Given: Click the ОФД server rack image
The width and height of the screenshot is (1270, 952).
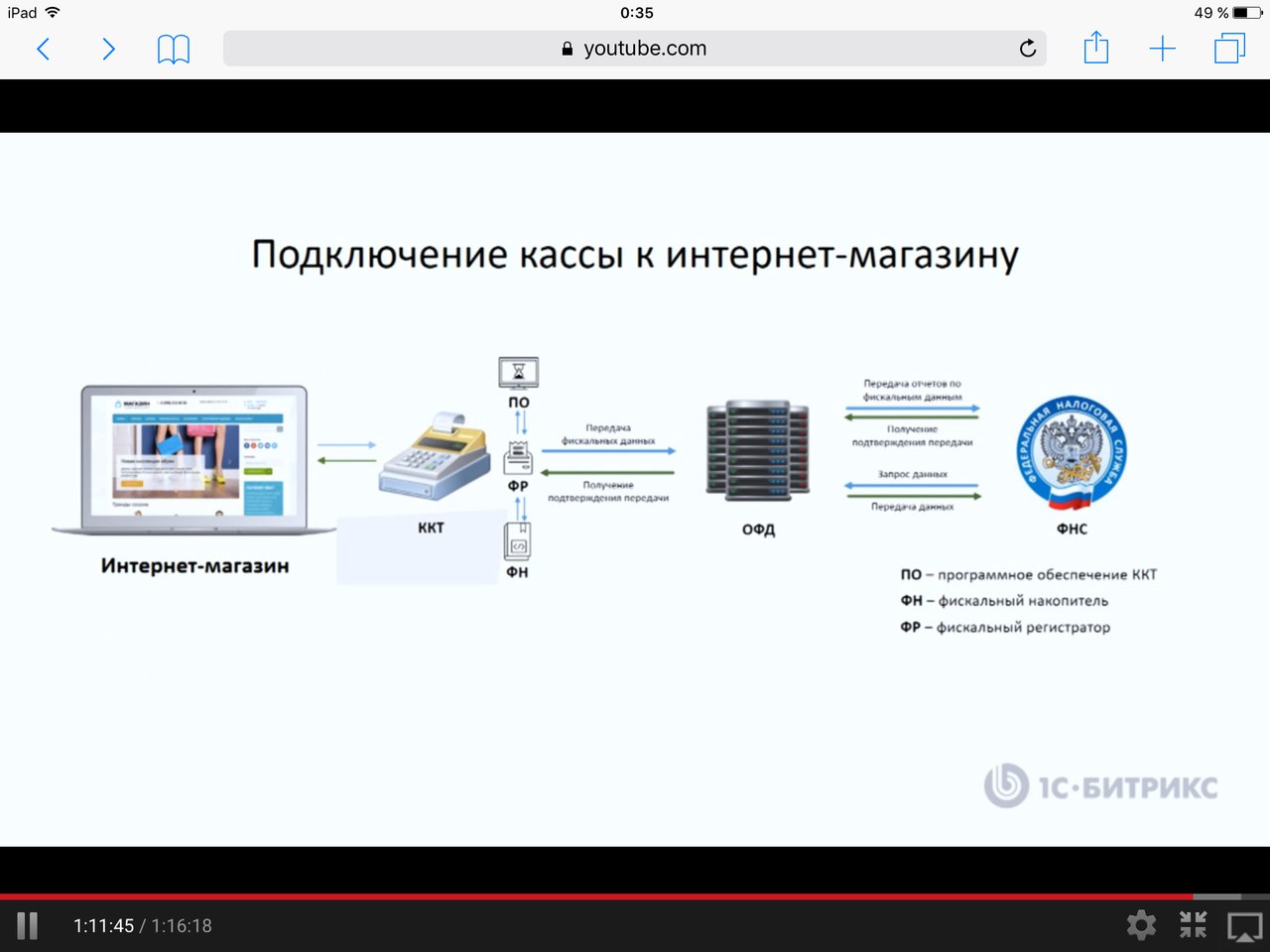Looking at the screenshot, I should (758, 449).
